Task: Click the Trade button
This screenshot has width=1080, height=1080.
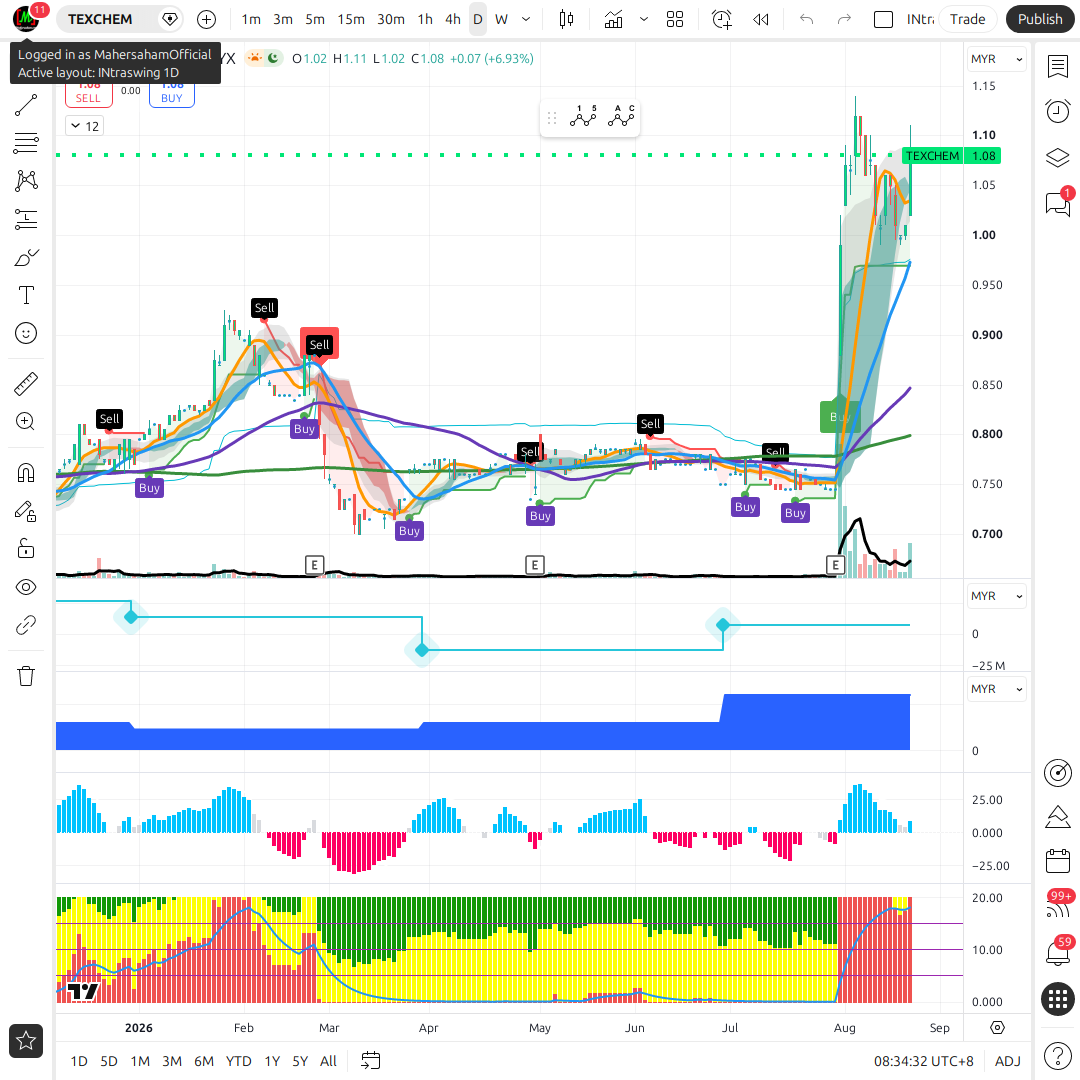Action: pyautogui.click(x=968, y=19)
